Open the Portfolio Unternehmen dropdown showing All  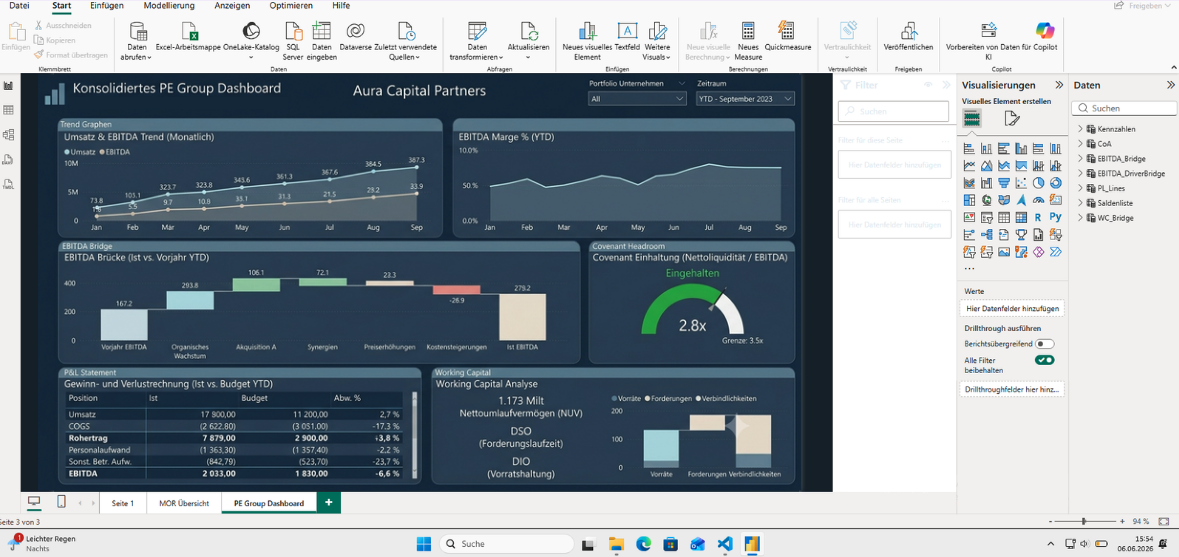tap(637, 98)
